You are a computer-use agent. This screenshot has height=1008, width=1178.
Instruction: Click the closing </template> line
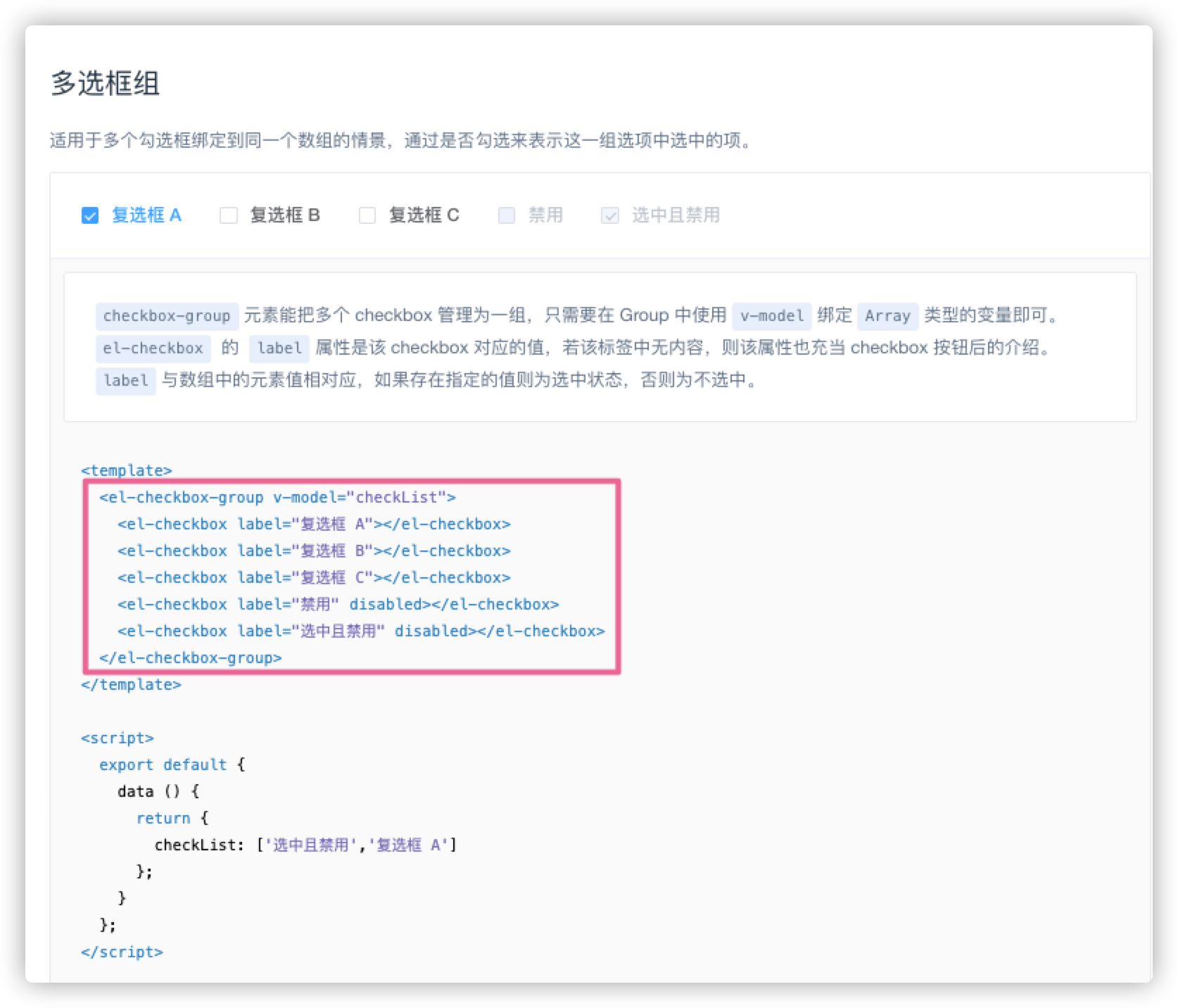(131, 685)
